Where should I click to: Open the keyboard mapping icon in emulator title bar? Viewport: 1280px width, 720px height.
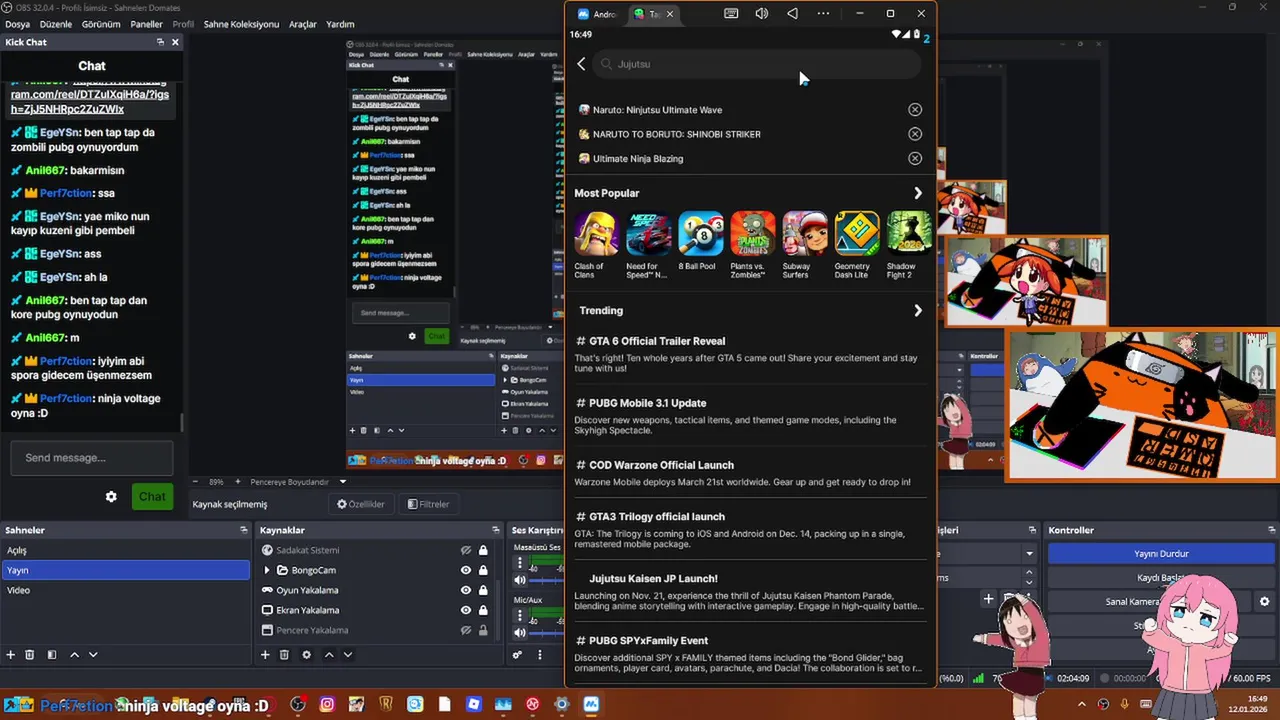pos(731,14)
